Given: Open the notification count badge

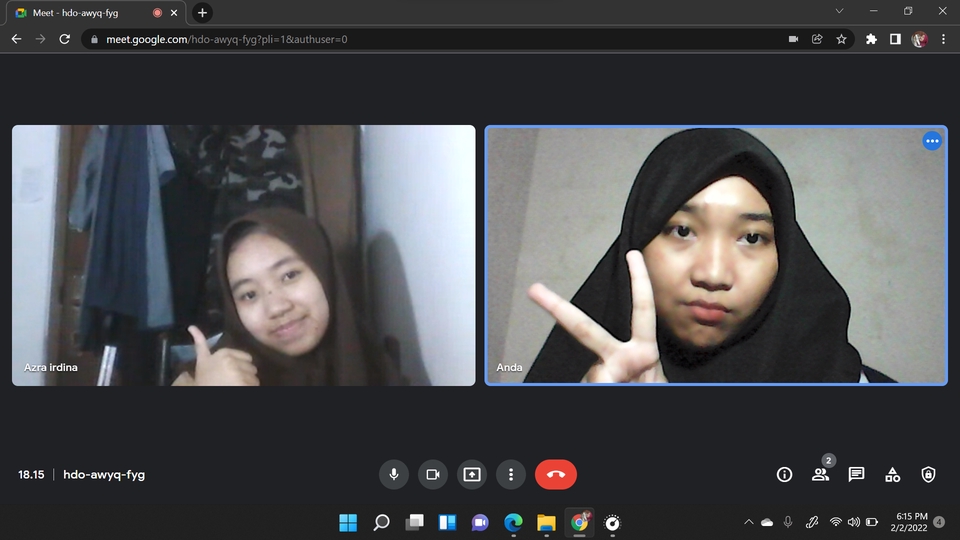Looking at the screenshot, I should 939,522.
